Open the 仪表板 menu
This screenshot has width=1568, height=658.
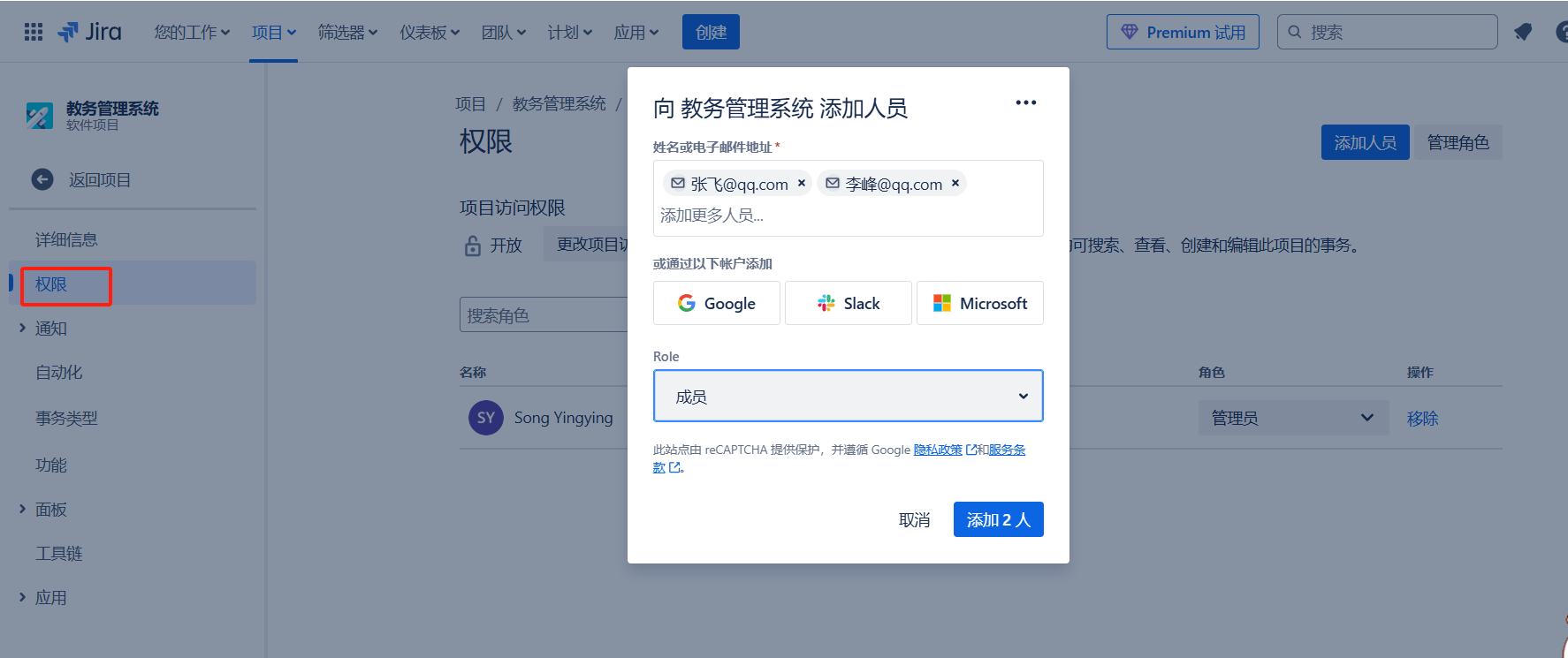[430, 33]
